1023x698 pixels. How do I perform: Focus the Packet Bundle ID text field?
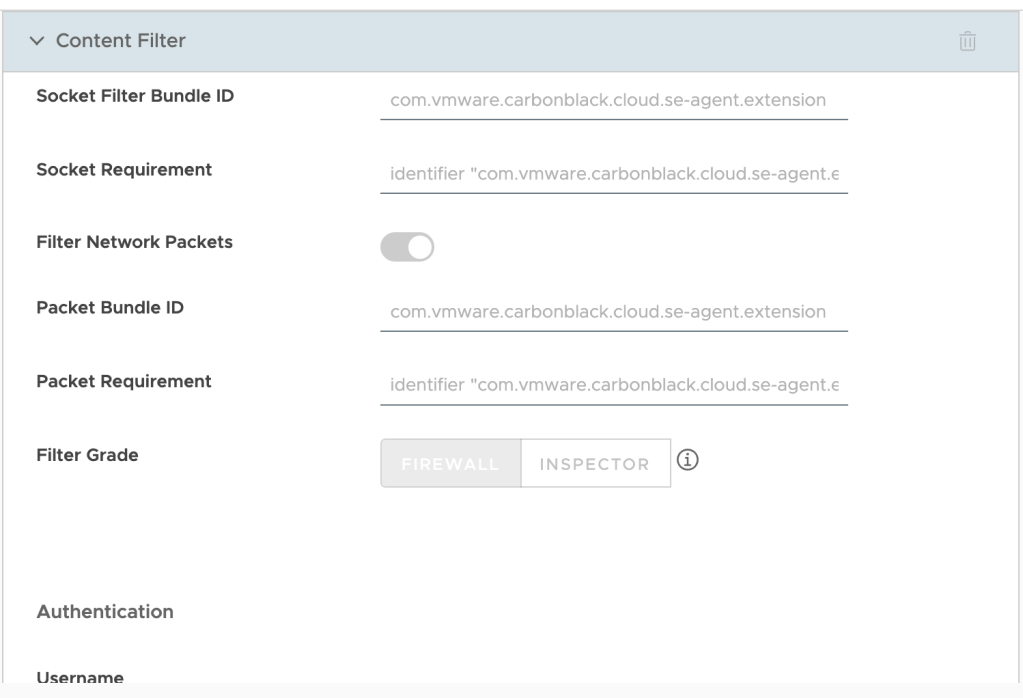(613, 312)
